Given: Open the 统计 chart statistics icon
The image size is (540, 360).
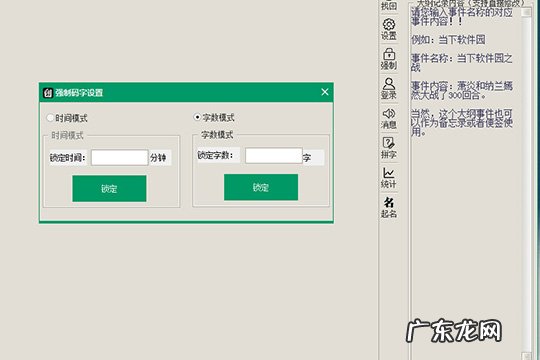Looking at the screenshot, I should click(x=389, y=177).
